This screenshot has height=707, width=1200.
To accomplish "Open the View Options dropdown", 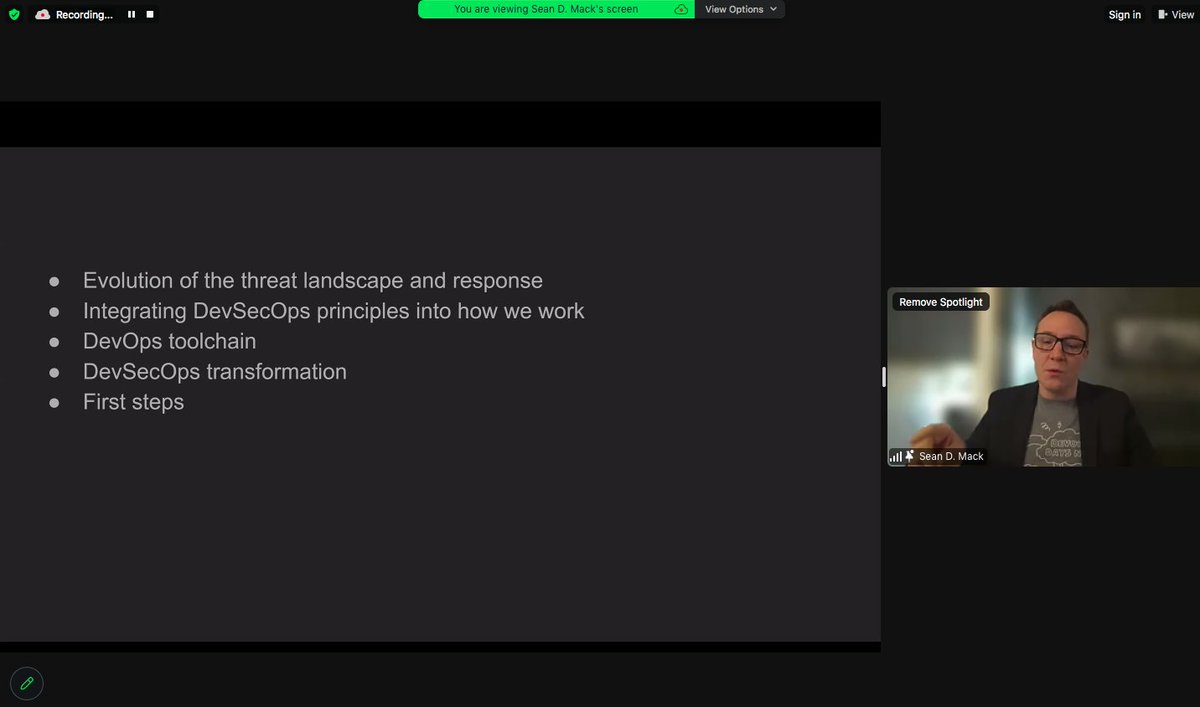I will [740, 9].
